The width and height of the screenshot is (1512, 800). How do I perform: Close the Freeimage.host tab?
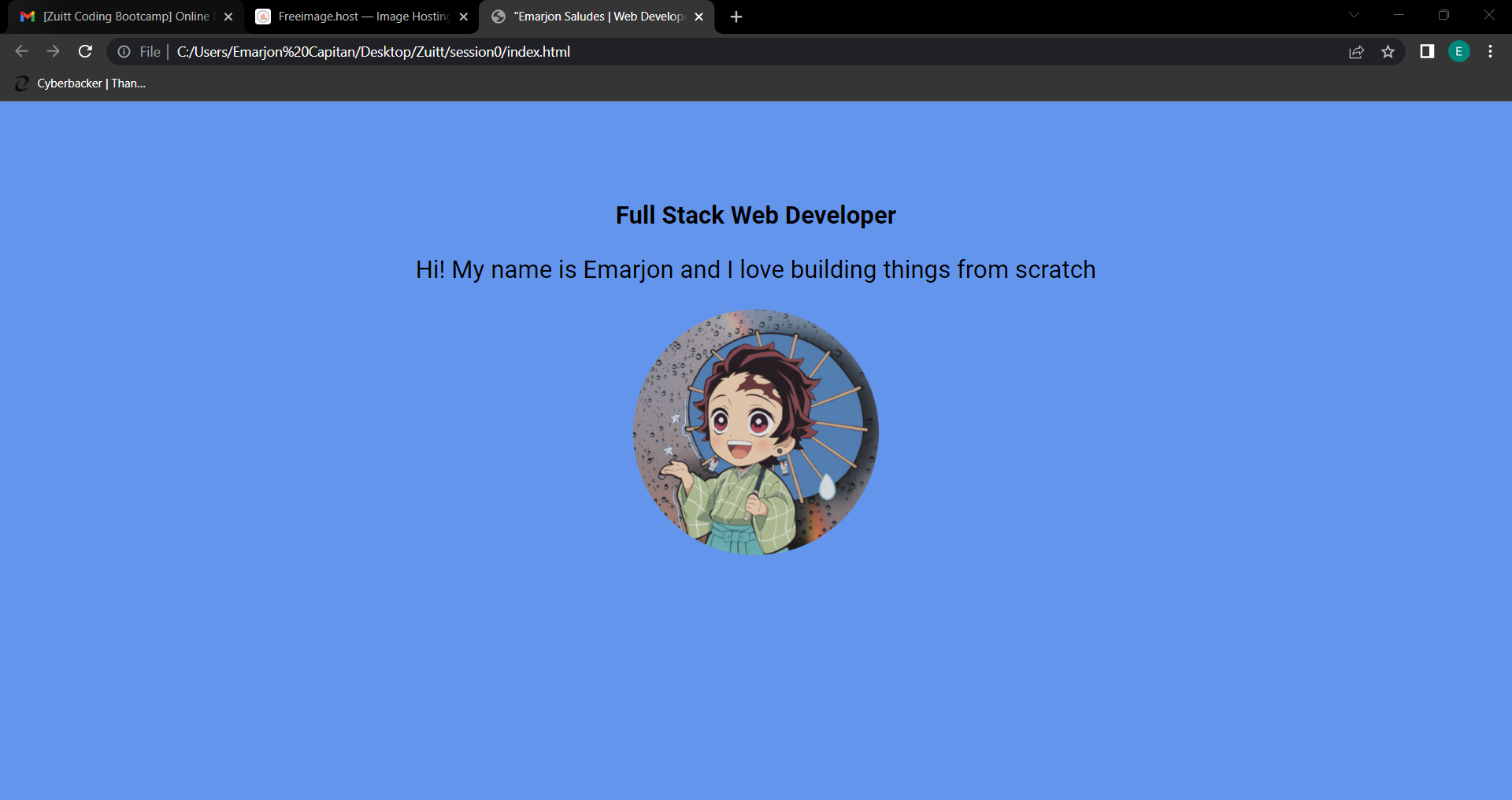click(464, 17)
